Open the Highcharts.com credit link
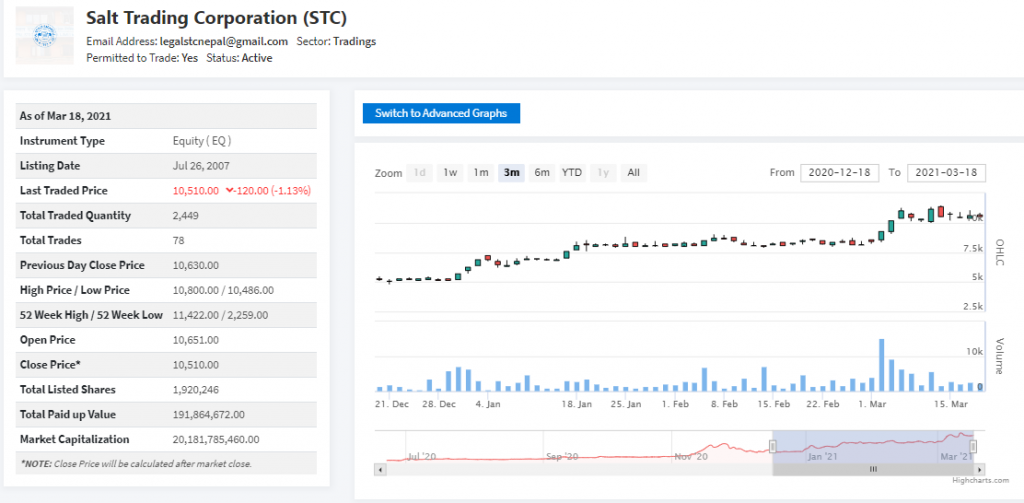 980,481
